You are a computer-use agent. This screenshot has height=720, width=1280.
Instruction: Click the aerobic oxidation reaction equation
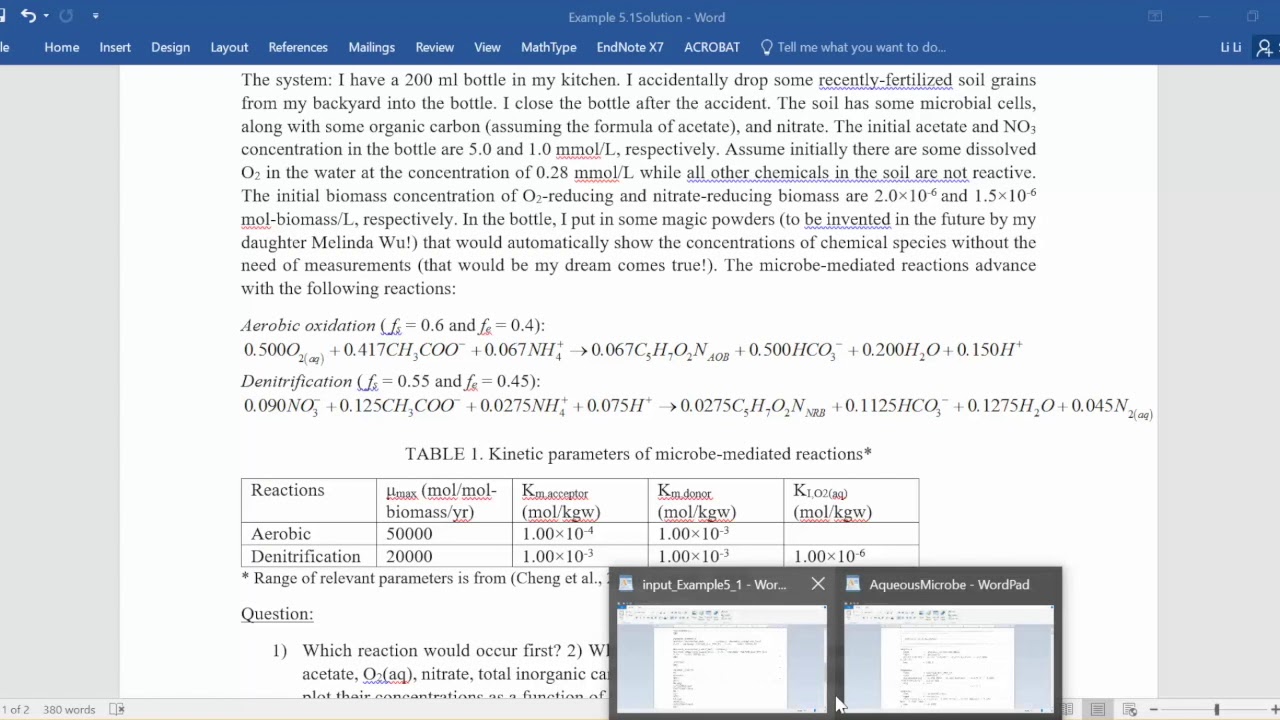(x=632, y=351)
